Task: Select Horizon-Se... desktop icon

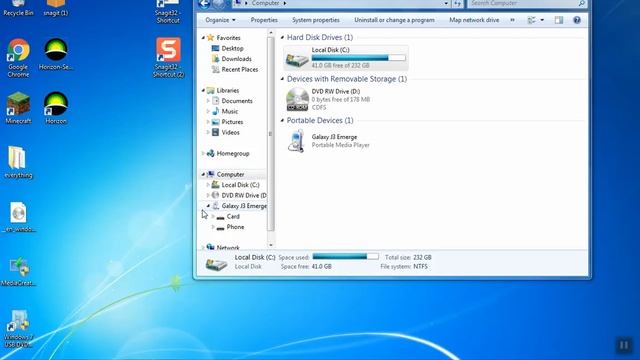Action: click(x=56, y=54)
